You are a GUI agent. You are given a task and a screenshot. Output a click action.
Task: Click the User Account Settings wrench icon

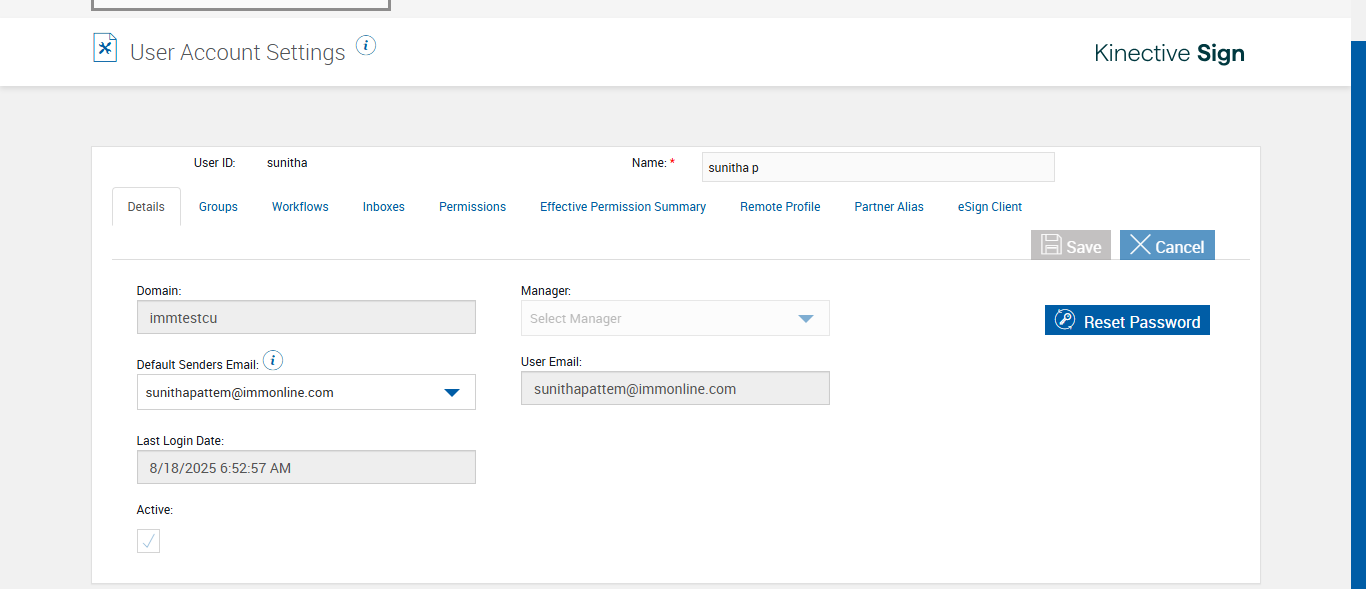105,48
